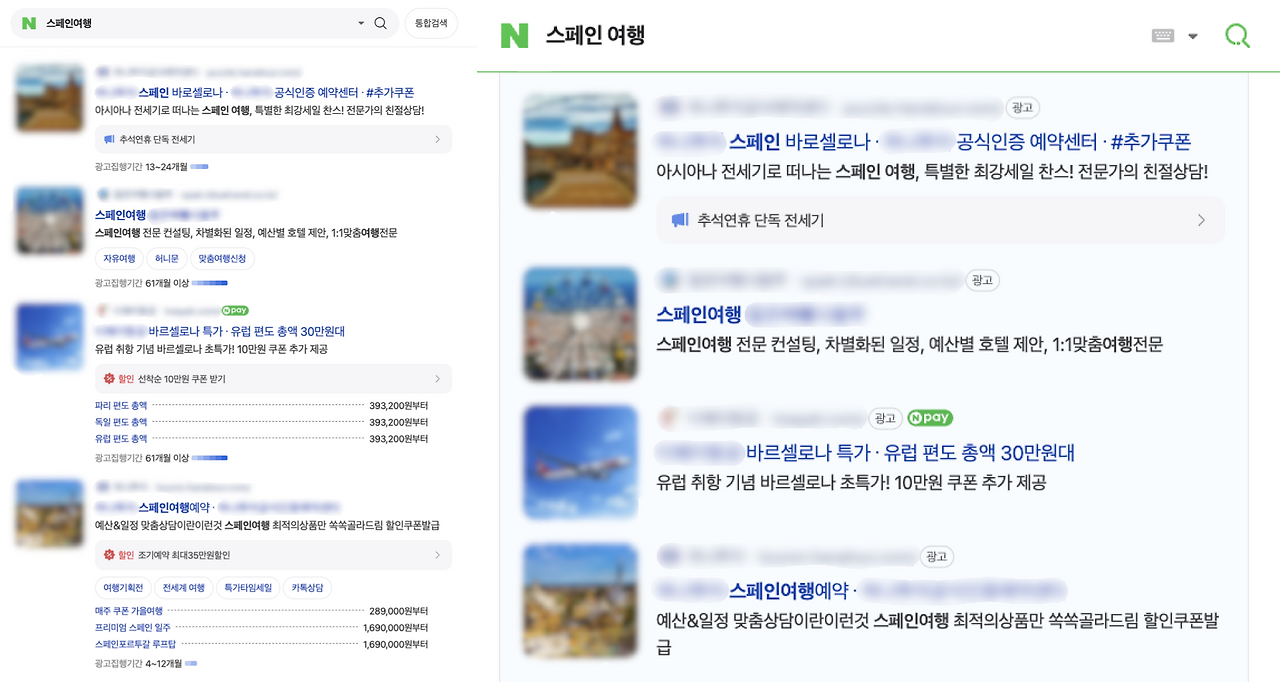Screen dimensions: 1280x682
Task: Open the 스페인여행 ad title in left panel
Action: point(120,215)
